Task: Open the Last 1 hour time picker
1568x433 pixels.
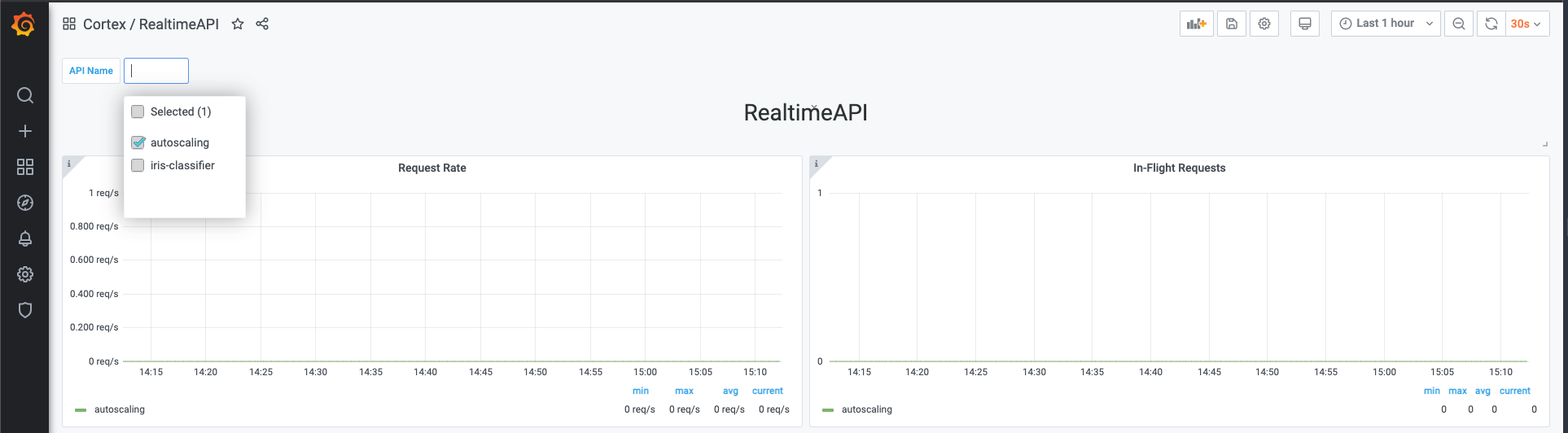Action: [x=1386, y=24]
